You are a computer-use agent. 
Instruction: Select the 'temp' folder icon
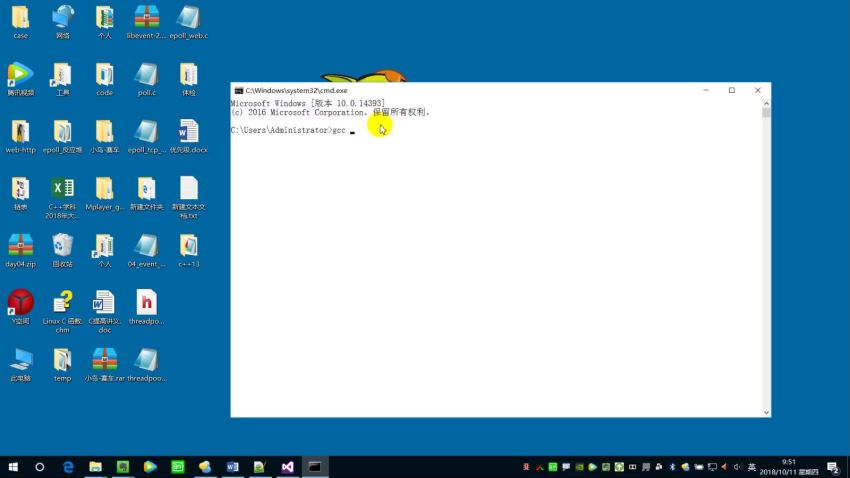[62, 365]
